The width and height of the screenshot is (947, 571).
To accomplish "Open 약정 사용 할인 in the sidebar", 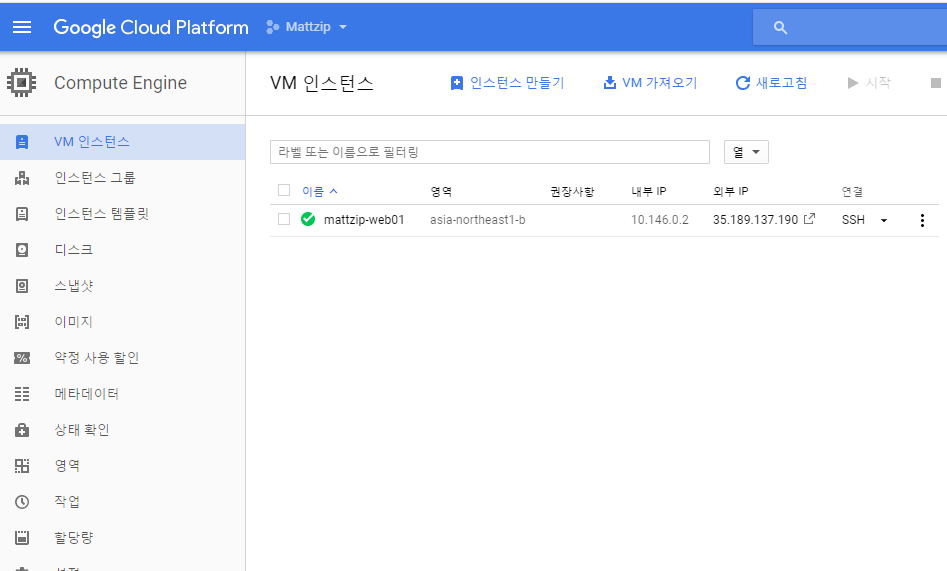I will tap(123, 358).
